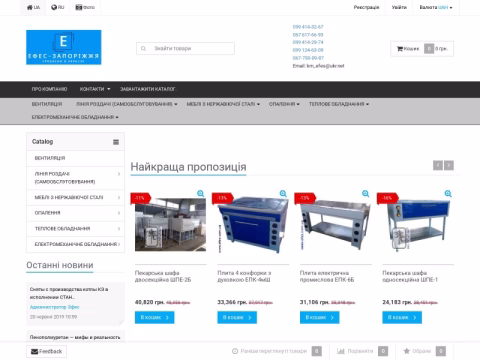This screenshot has height=360, width=480.
Task: Zoom the ШПЕ-2Б product image
Action: [200, 193]
